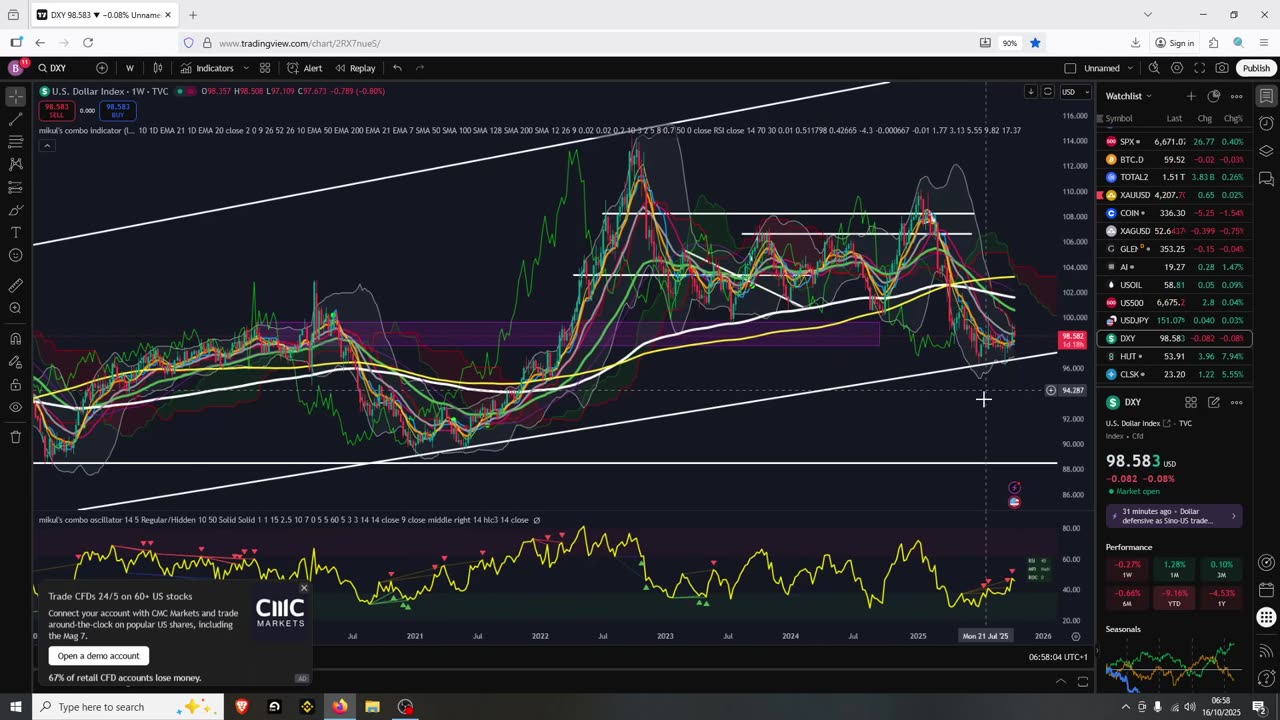
Task: Open the Dollar defensive news headline
Action: point(1175,516)
